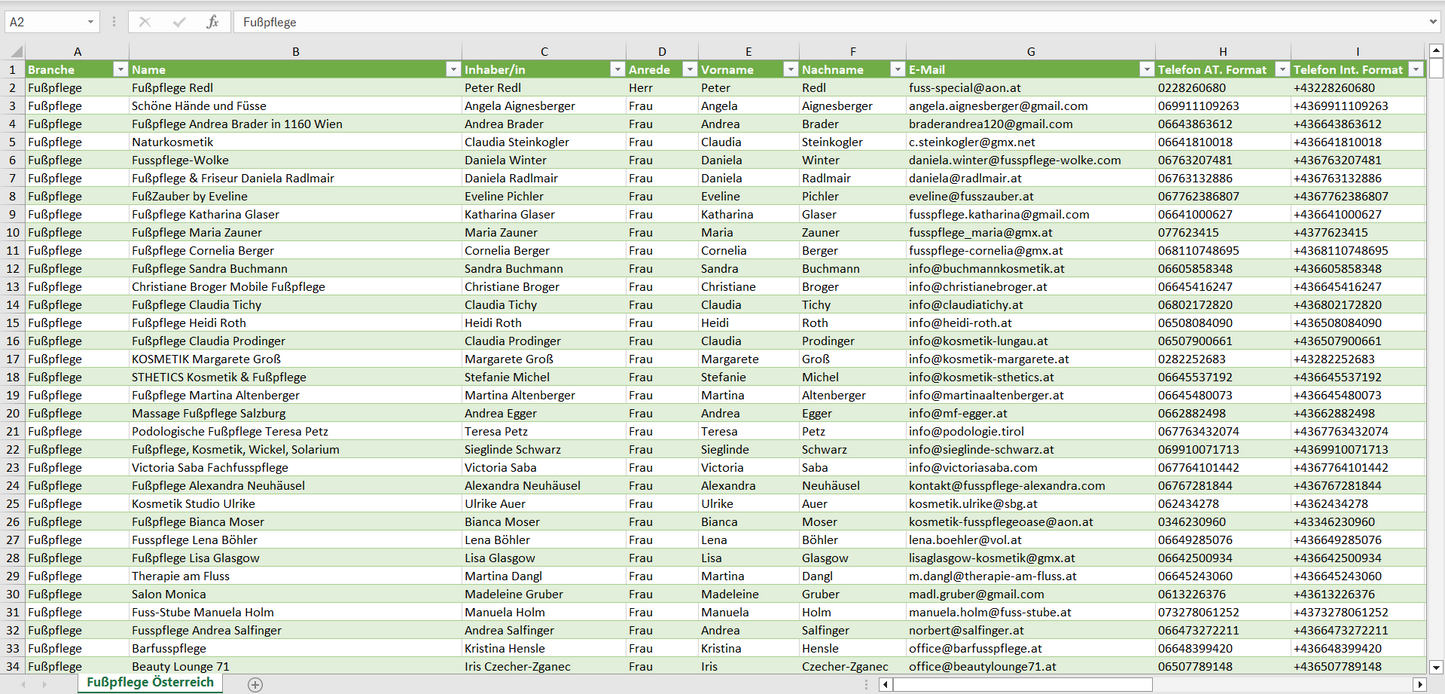Viewport: 1445px width, 694px height.
Task: Select column G header
Action: pos(1030,52)
